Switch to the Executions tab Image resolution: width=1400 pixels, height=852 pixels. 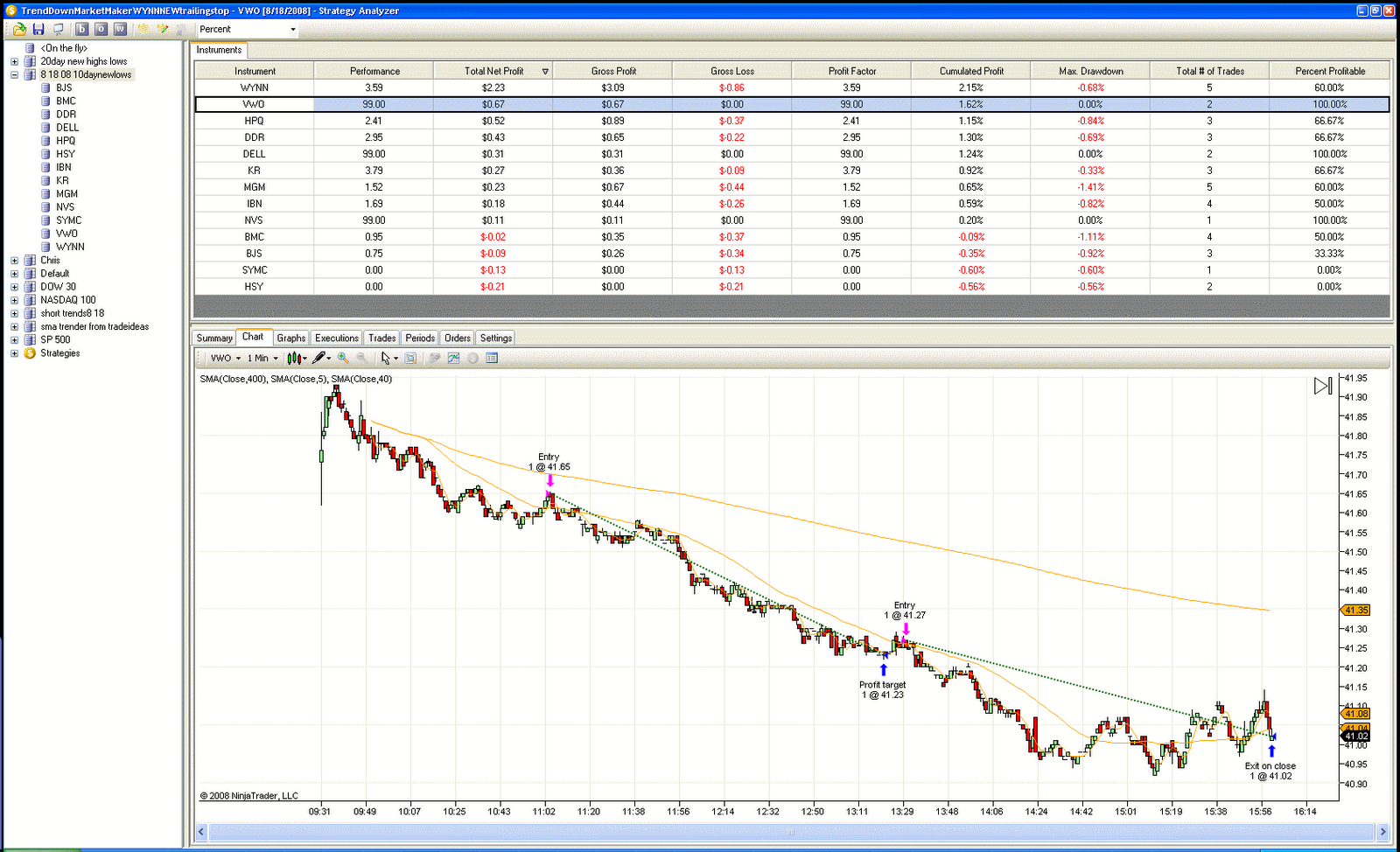coord(336,338)
